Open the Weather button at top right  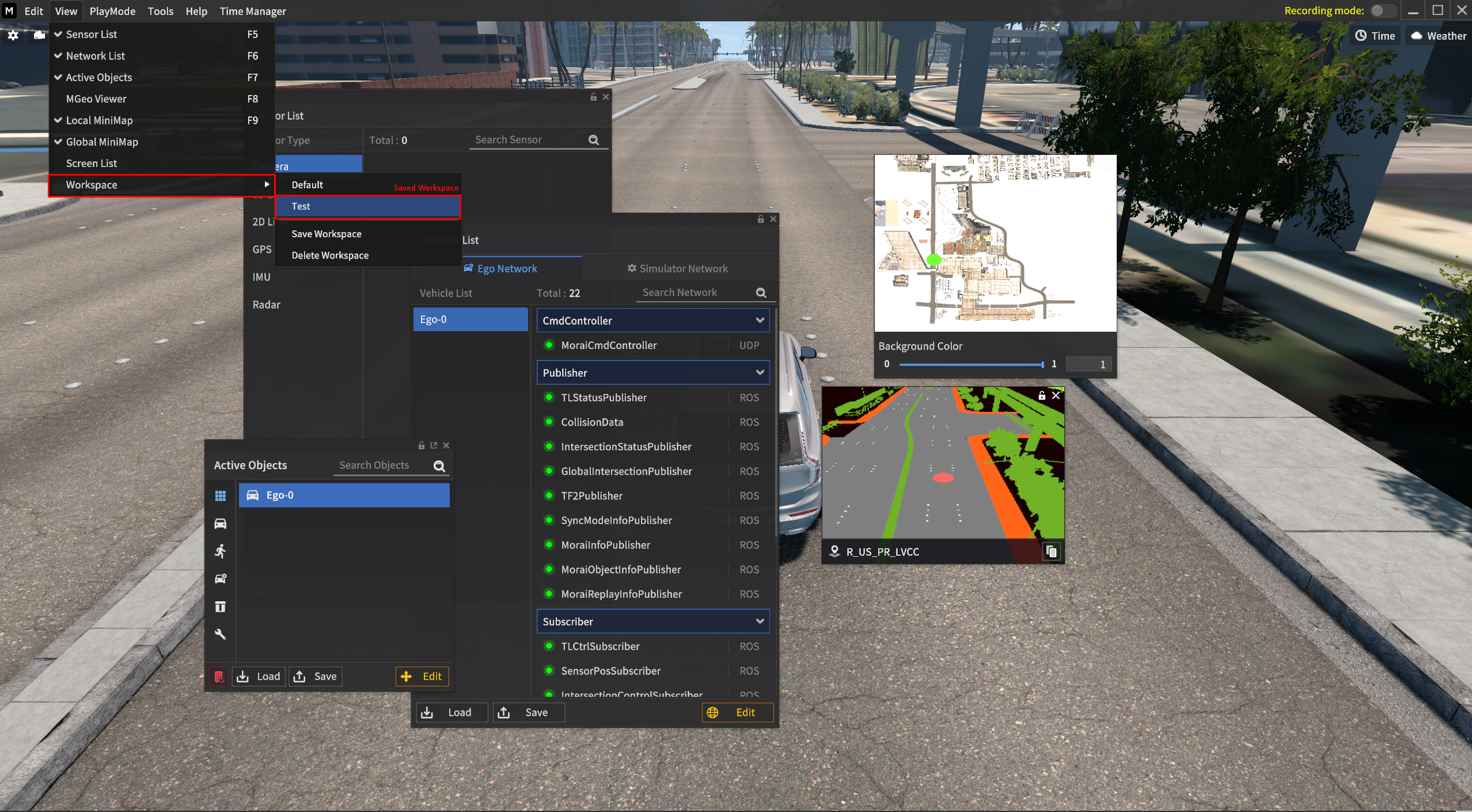1438,36
